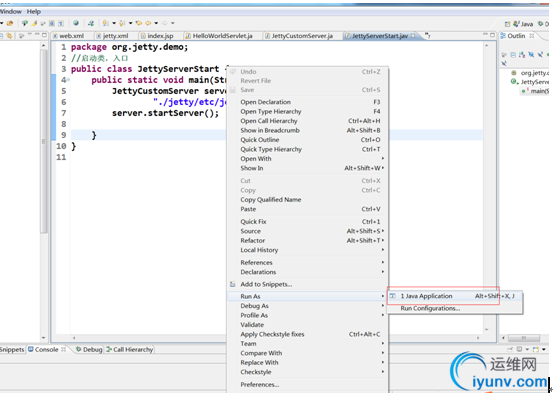Image resolution: width=553 pixels, height=398 pixels.
Task: Click the Collapse All icon in Outline toolbar
Action: (x=513, y=55)
